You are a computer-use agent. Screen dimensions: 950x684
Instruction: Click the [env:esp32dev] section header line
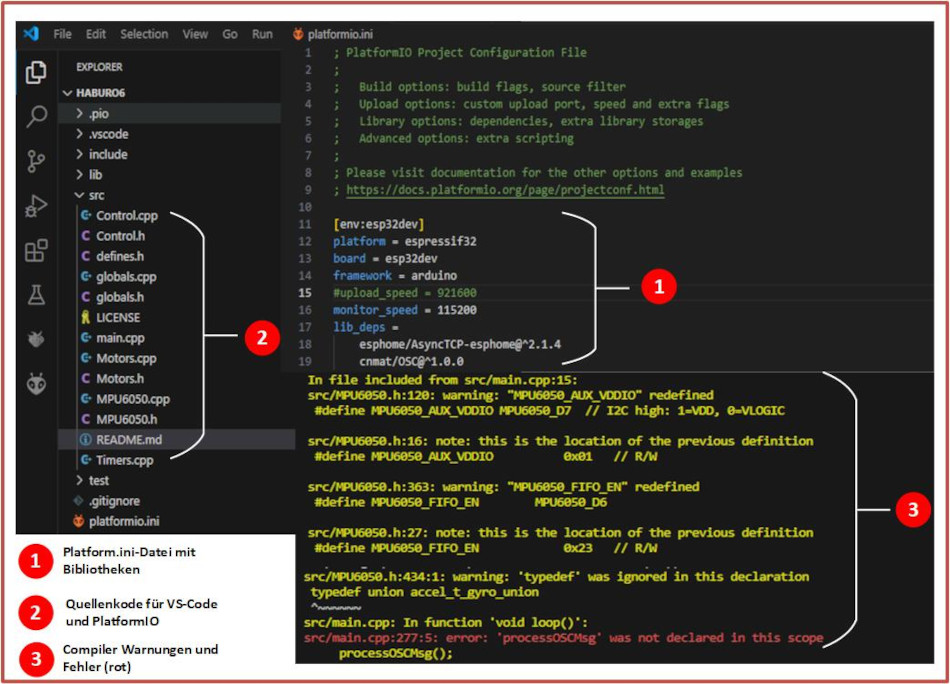[379, 224]
